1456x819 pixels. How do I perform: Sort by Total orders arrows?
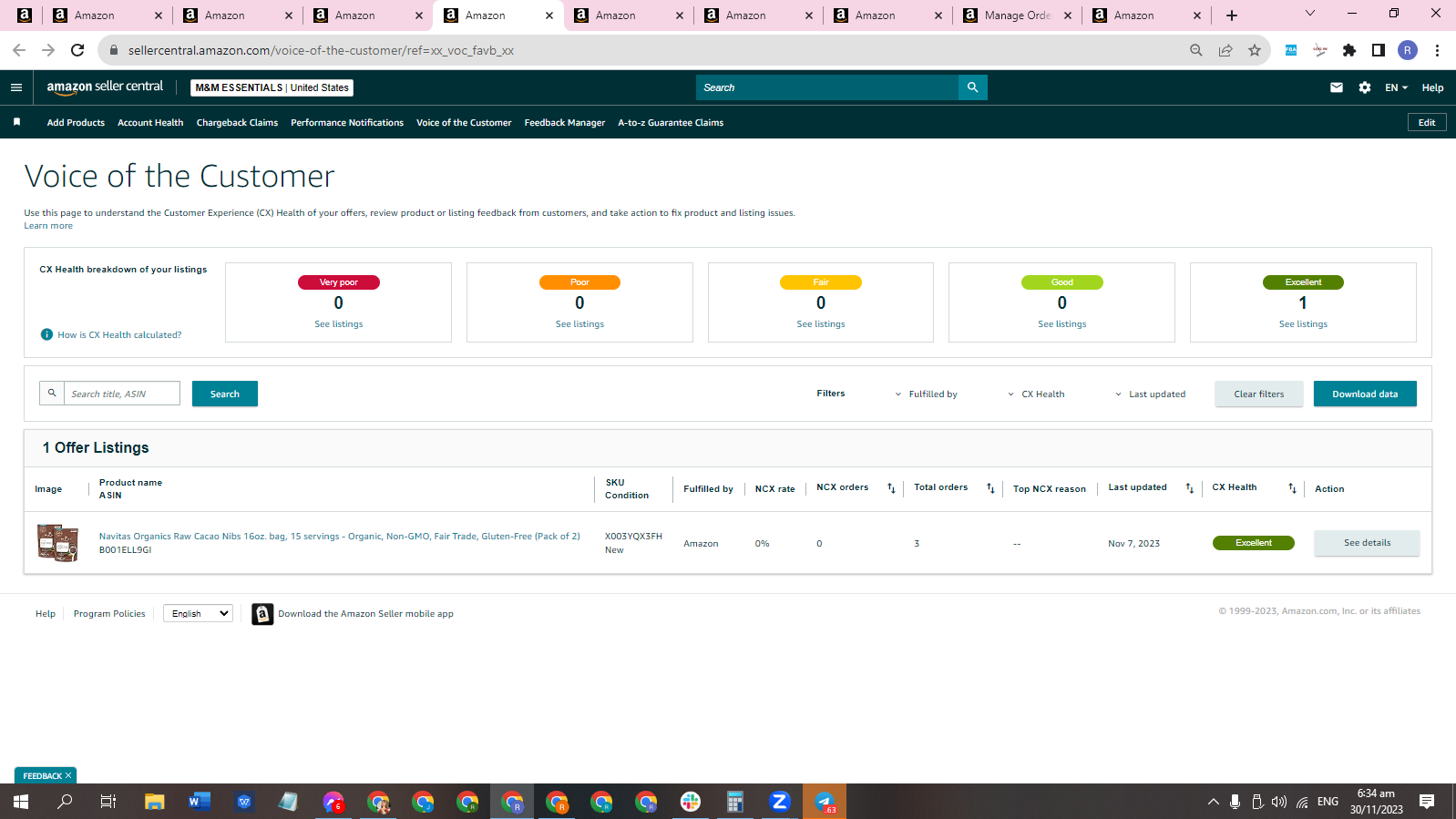(990, 488)
